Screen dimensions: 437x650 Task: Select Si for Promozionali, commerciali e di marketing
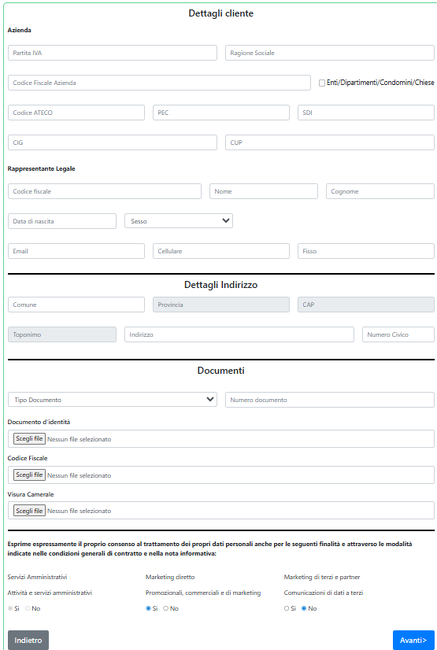[148, 609]
